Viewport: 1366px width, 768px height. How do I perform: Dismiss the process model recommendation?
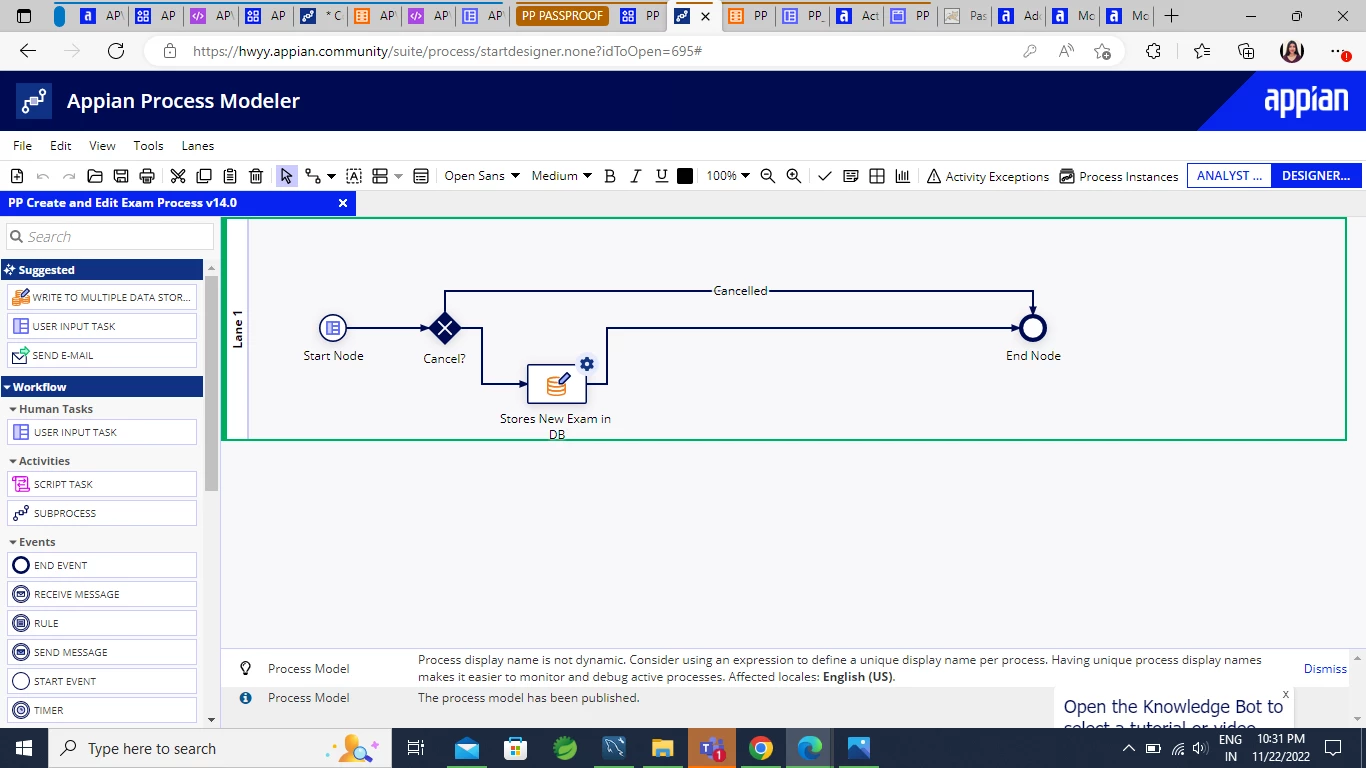coord(1325,669)
